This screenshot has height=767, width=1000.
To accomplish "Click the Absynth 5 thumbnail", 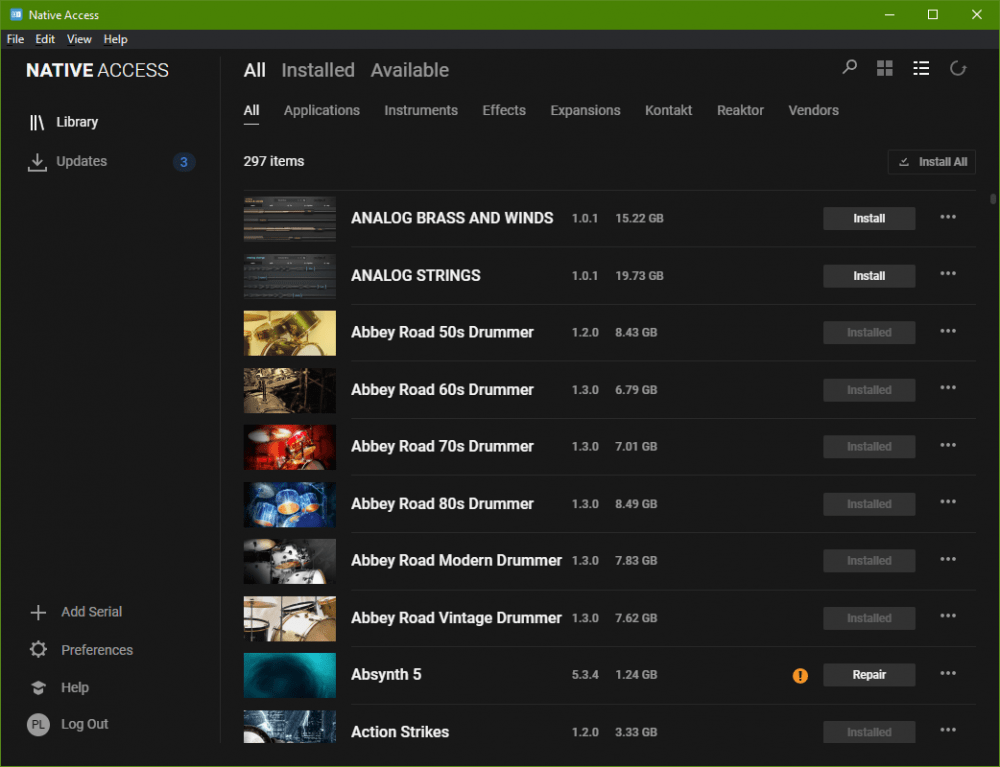I will [290, 675].
